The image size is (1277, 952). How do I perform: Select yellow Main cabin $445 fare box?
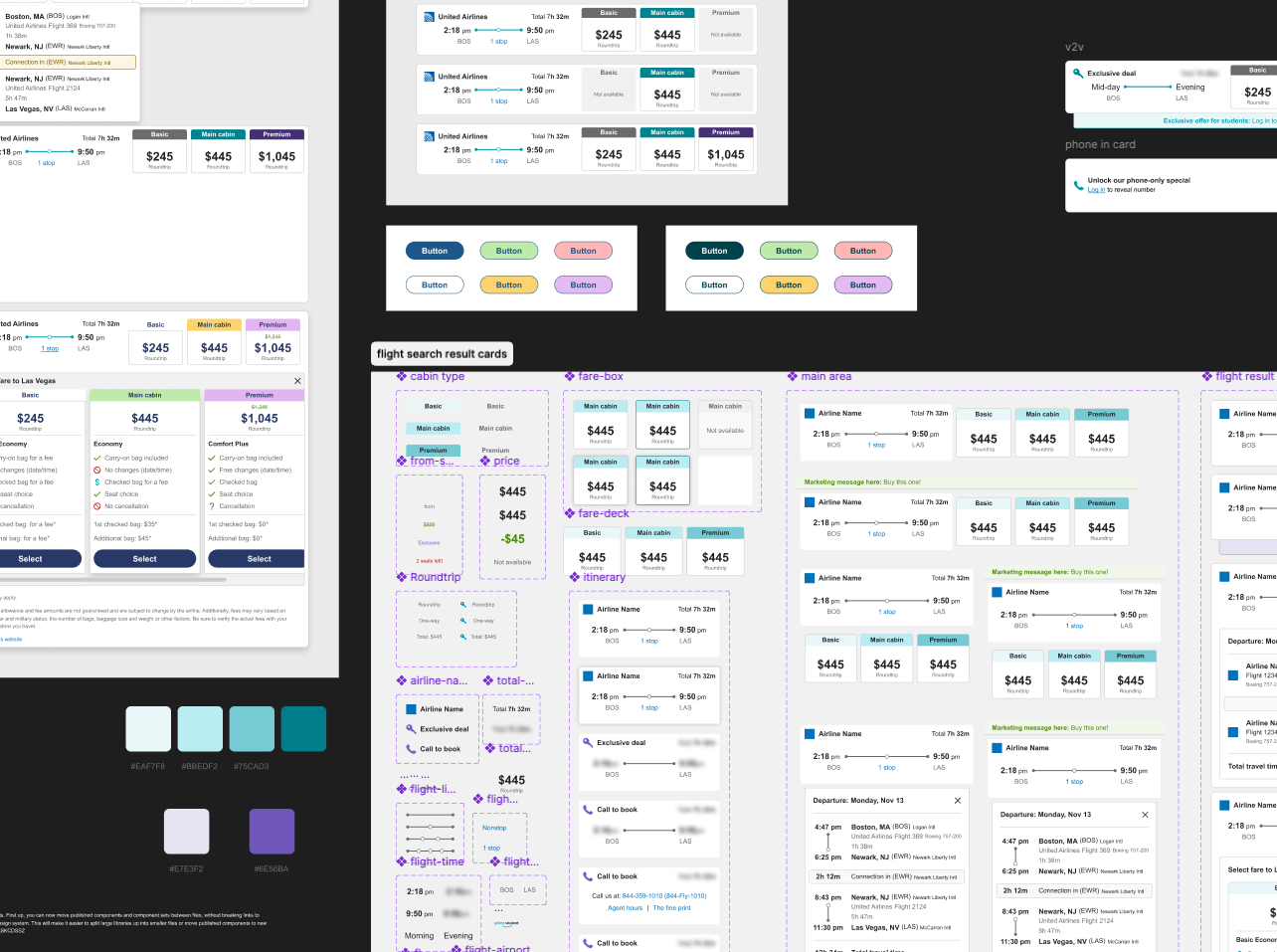214,341
